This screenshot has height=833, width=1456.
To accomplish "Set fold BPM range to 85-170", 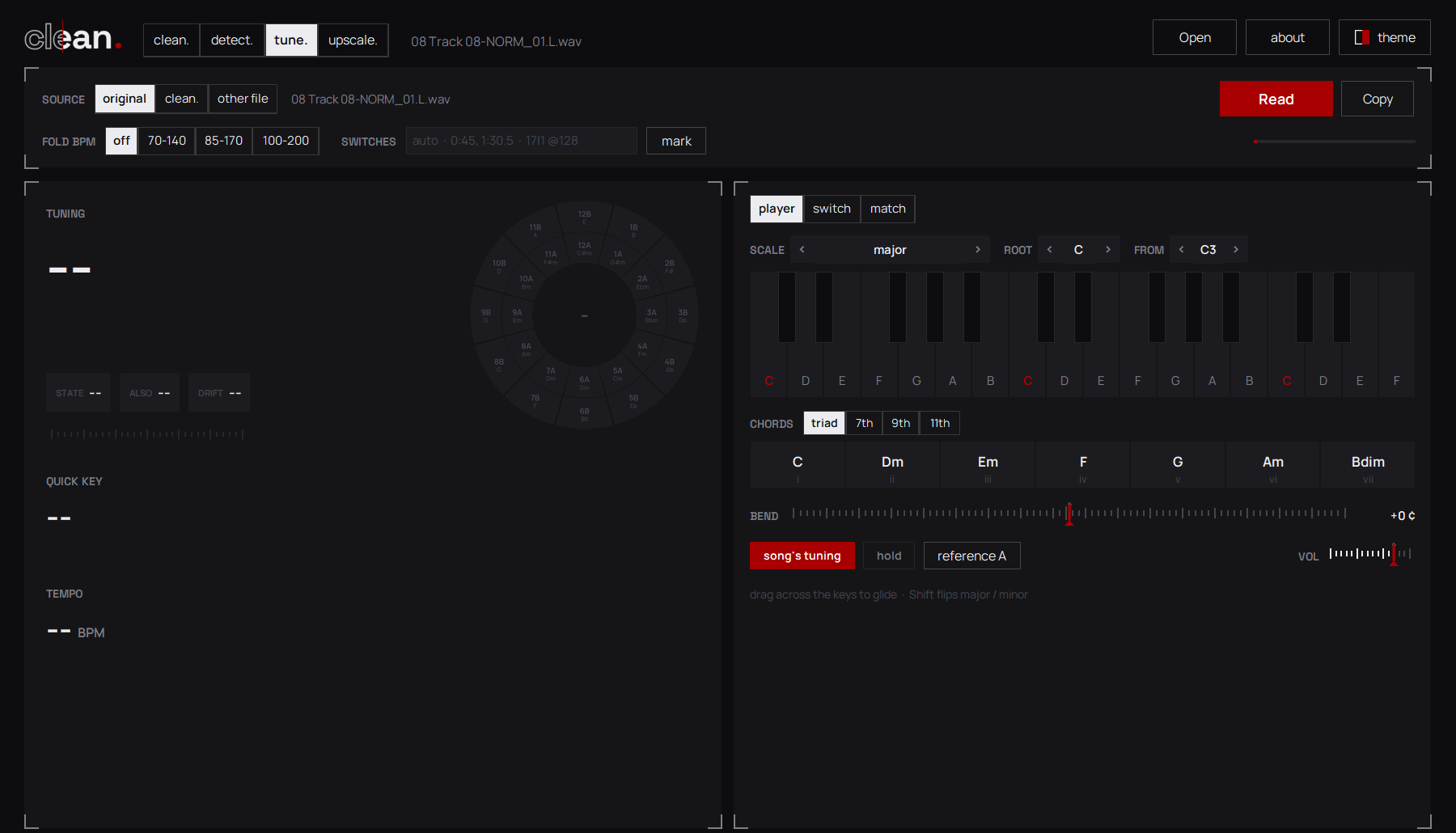I will pyautogui.click(x=223, y=141).
